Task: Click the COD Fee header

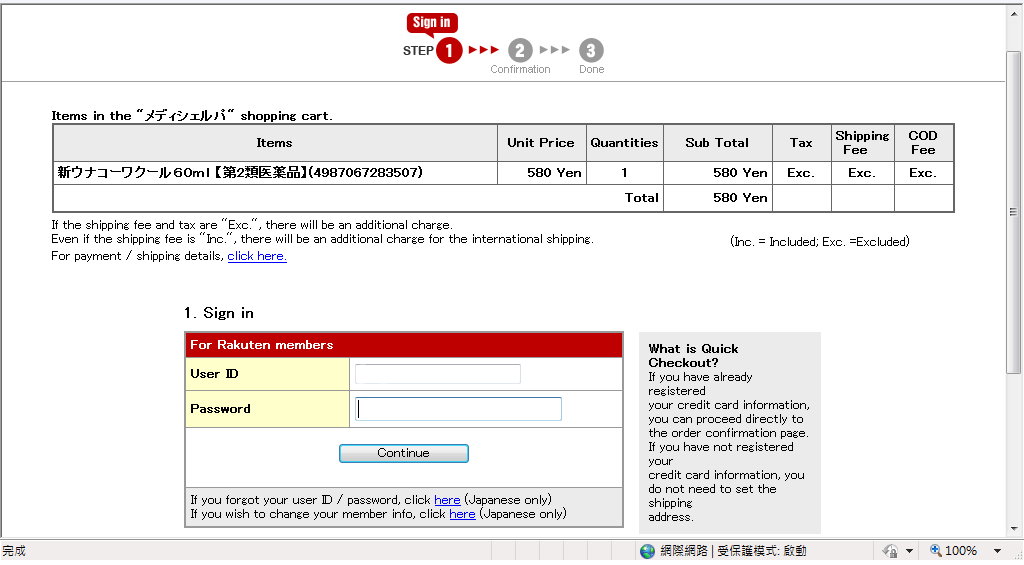Action: pyautogui.click(x=923, y=142)
